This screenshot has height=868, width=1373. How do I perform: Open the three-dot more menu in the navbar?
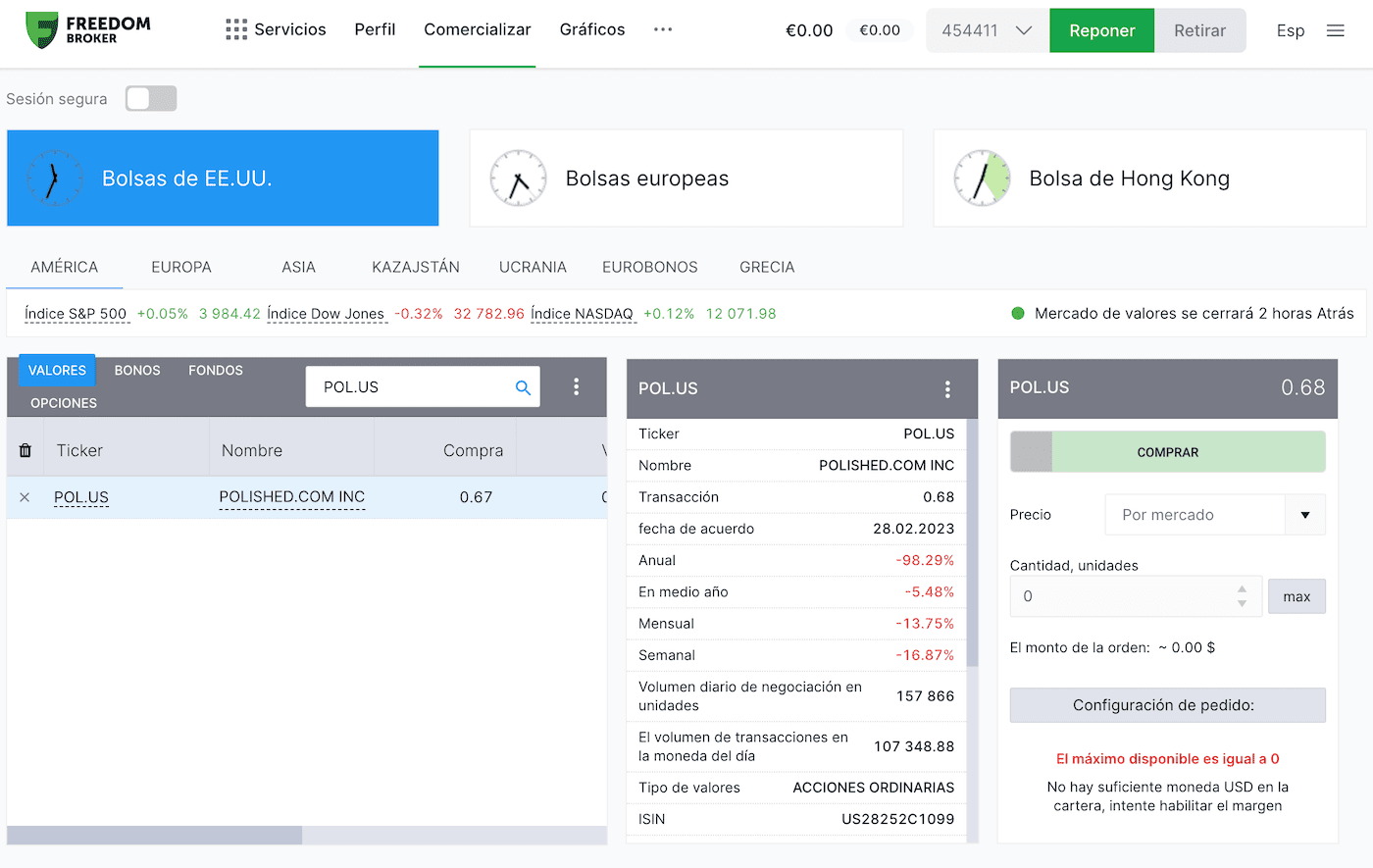click(663, 29)
